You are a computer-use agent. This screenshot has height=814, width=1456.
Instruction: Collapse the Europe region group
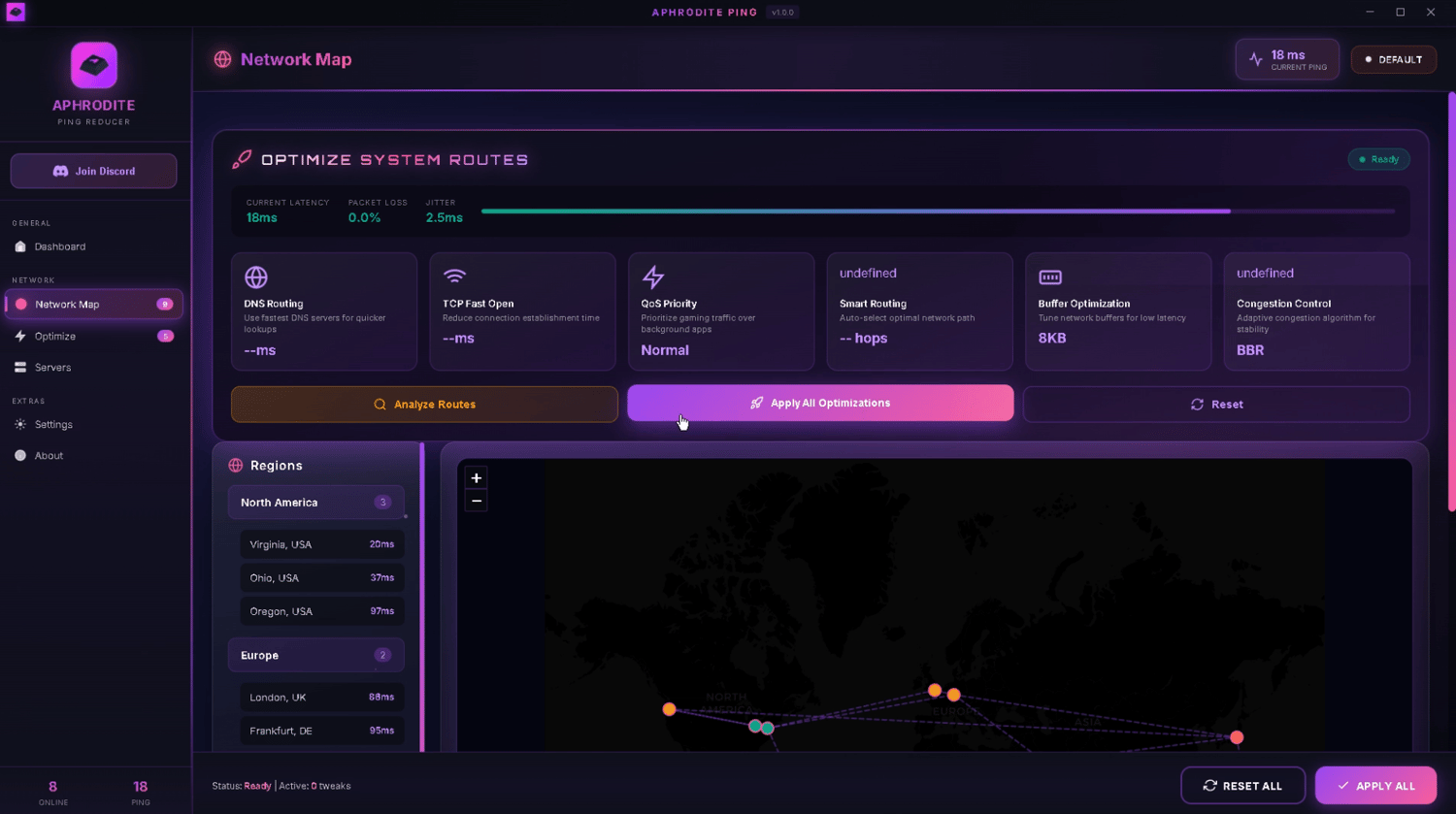[x=315, y=655]
